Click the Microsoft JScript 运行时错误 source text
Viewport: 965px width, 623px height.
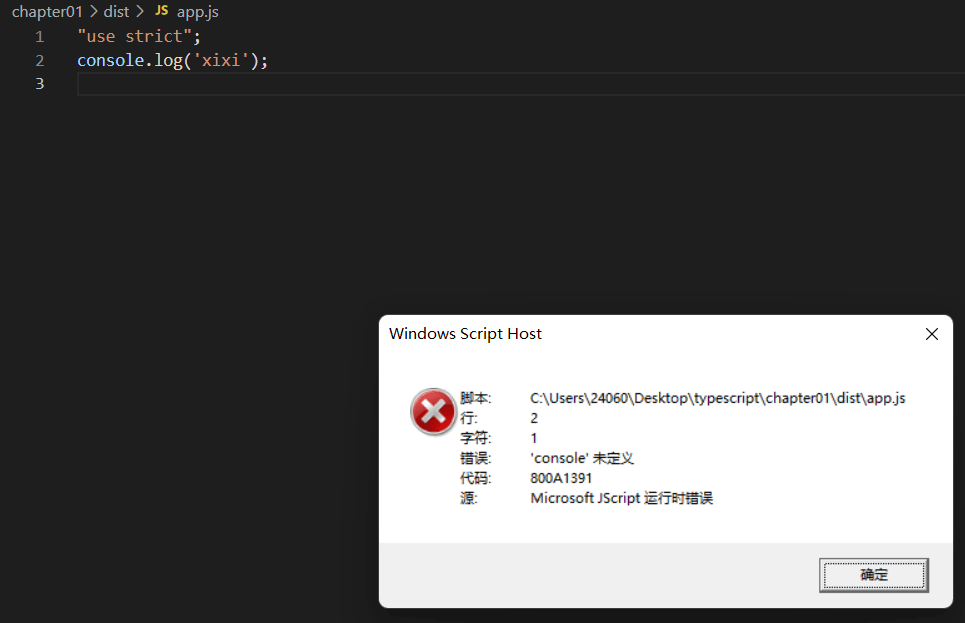pyautogui.click(x=622, y=498)
